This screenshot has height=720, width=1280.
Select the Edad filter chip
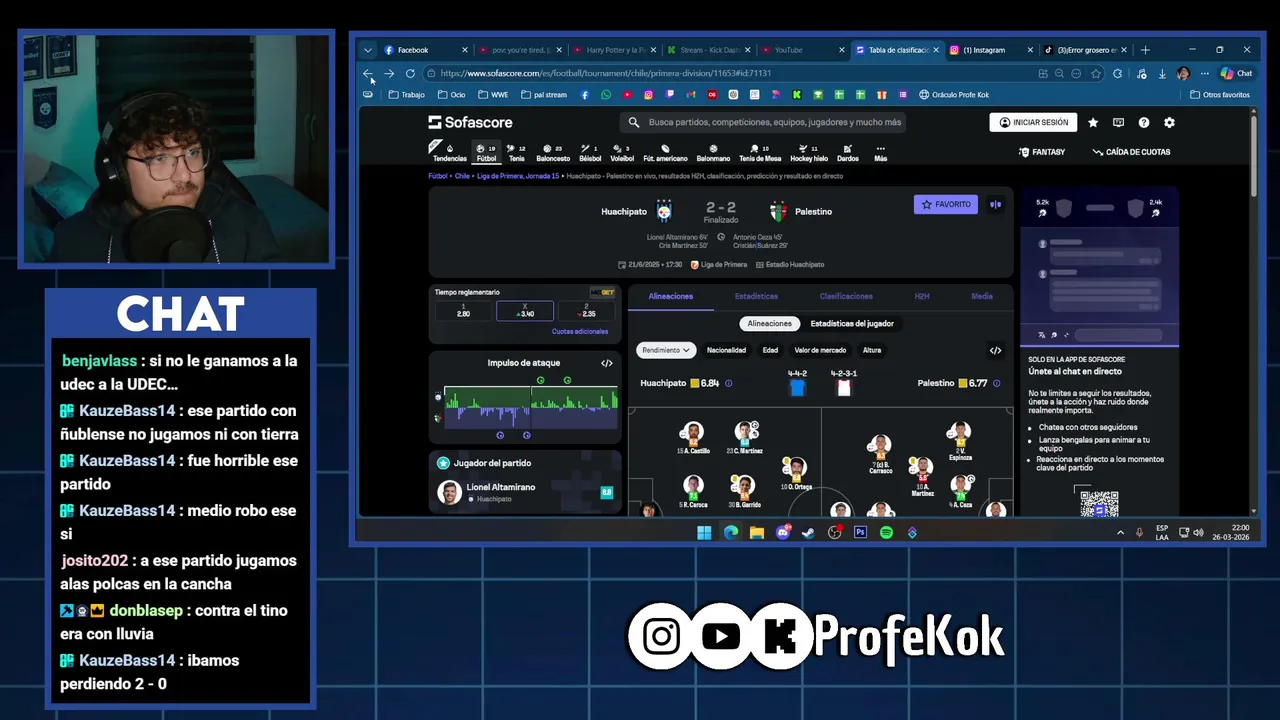point(770,350)
